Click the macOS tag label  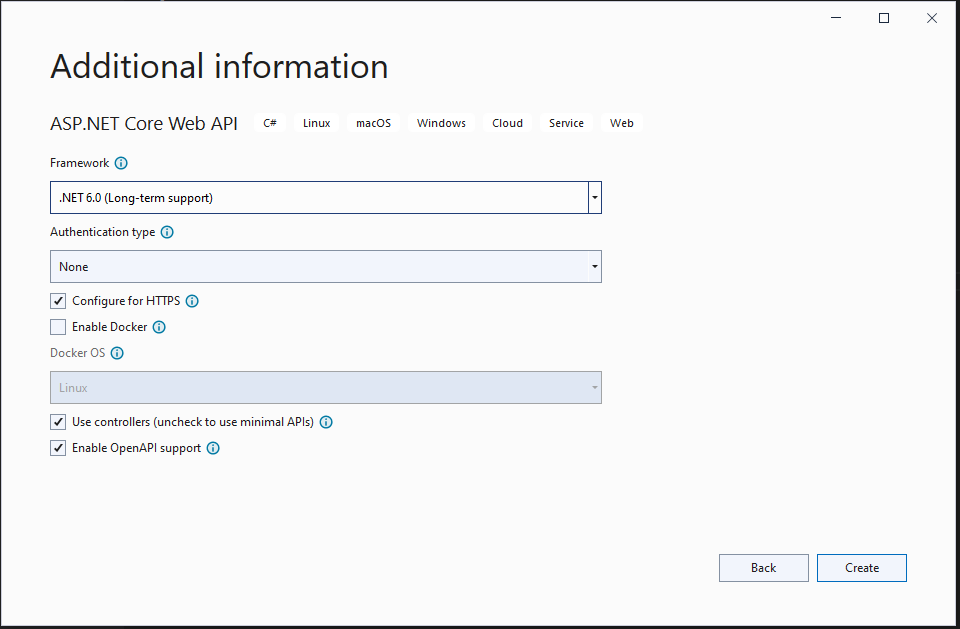point(373,123)
